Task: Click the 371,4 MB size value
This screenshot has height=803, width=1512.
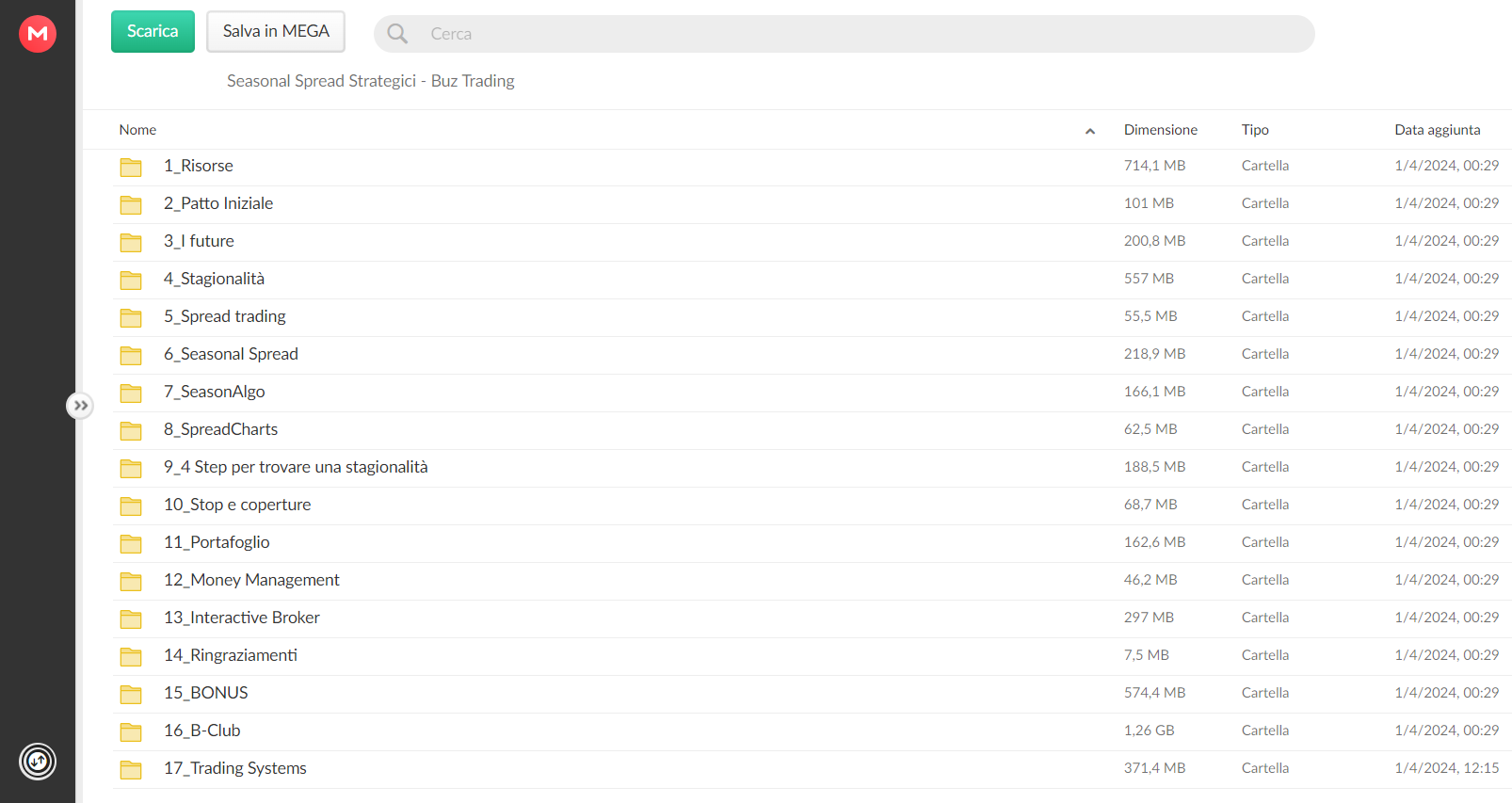Action: [x=1154, y=768]
